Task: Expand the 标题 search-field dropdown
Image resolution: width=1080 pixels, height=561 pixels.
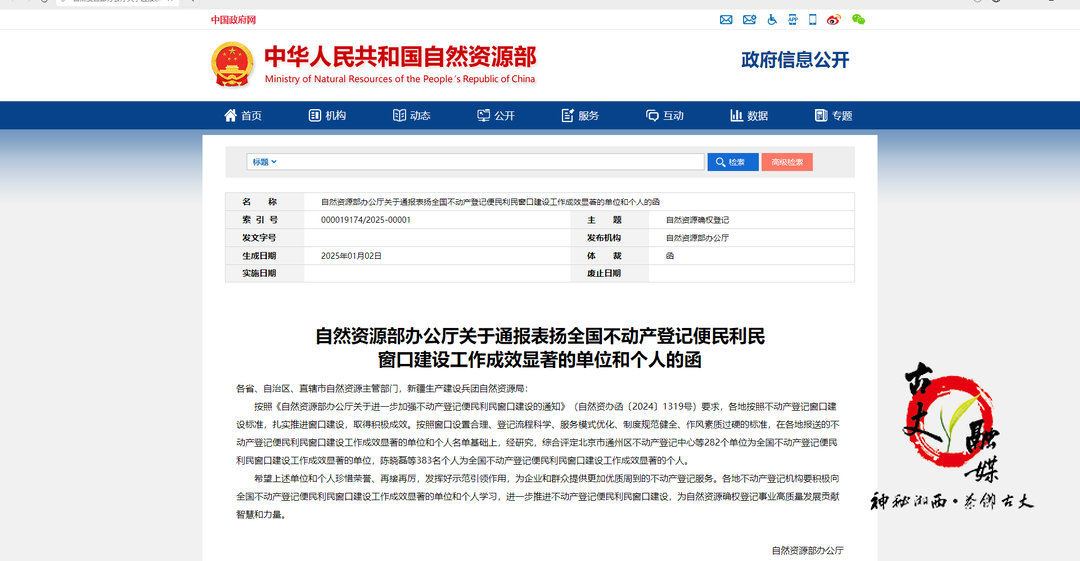Action: [x=264, y=162]
